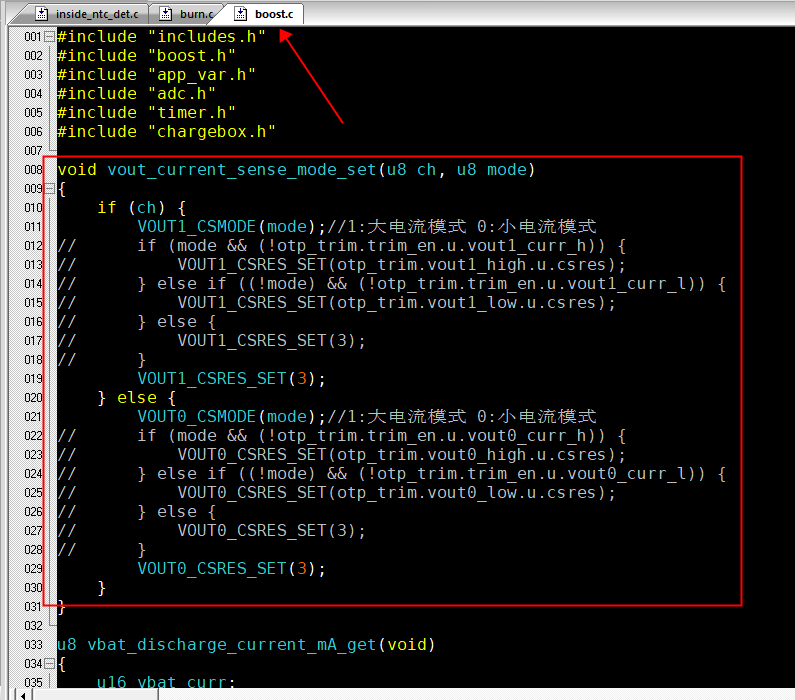Screen dimensions: 795x700
Task: Click line number 033 in the gutter
Action: pyautogui.click(x=33, y=645)
